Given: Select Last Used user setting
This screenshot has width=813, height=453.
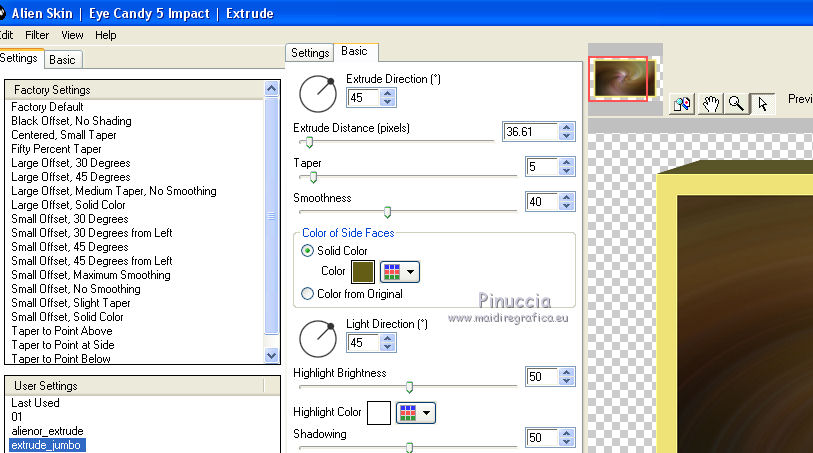Looking at the screenshot, I should pyautogui.click(x=35, y=403).
